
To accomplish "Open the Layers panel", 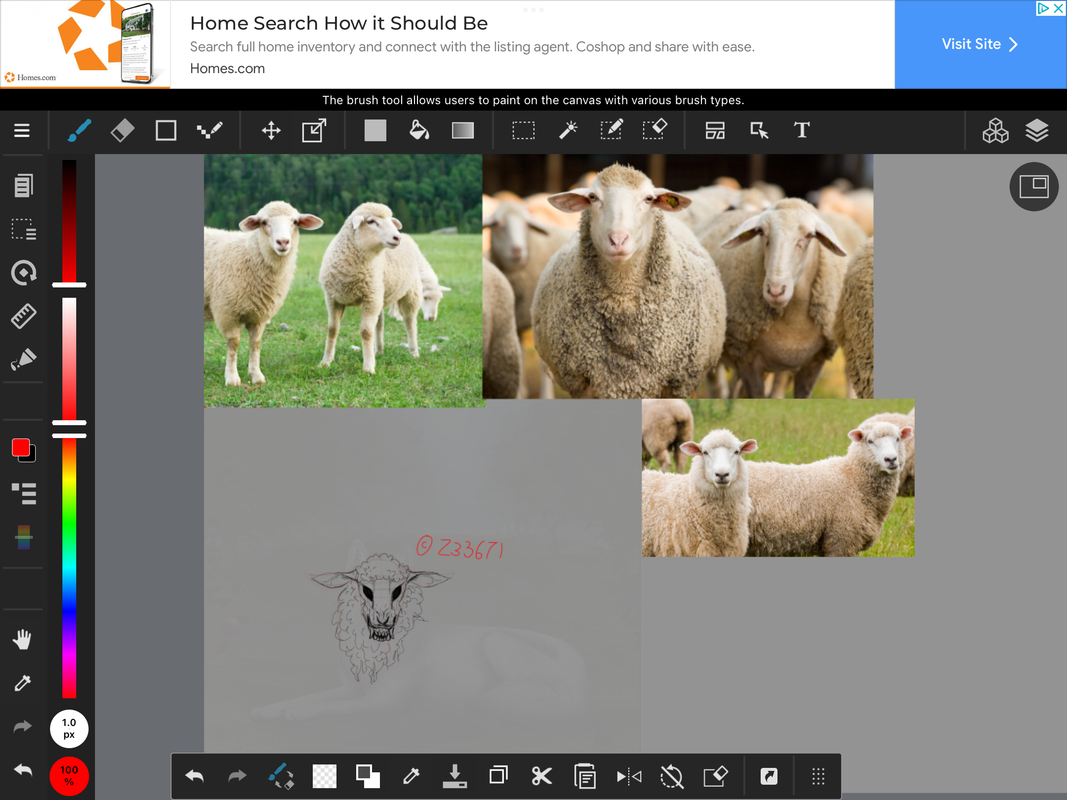I will pos(1037,130).
